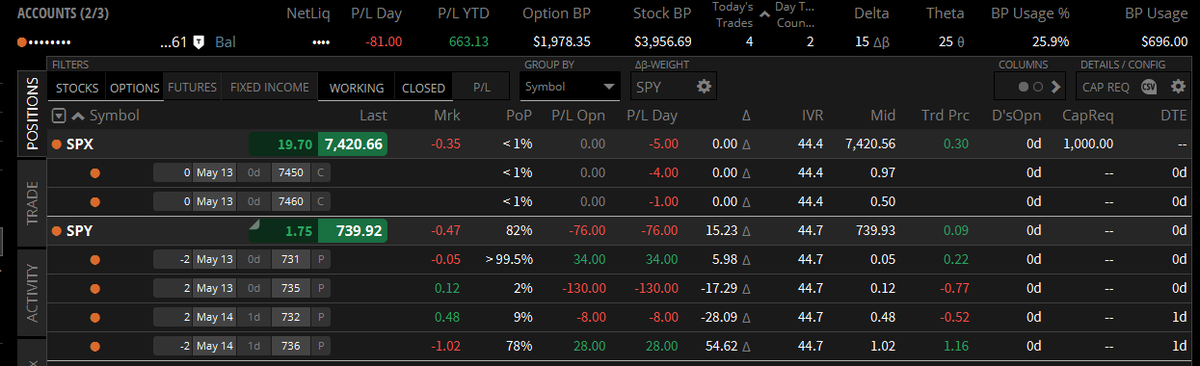Image resolution: width=1200 pixels, height=366 pixels.
Task: Sort by the PoP column header
Action: point(518,116)
